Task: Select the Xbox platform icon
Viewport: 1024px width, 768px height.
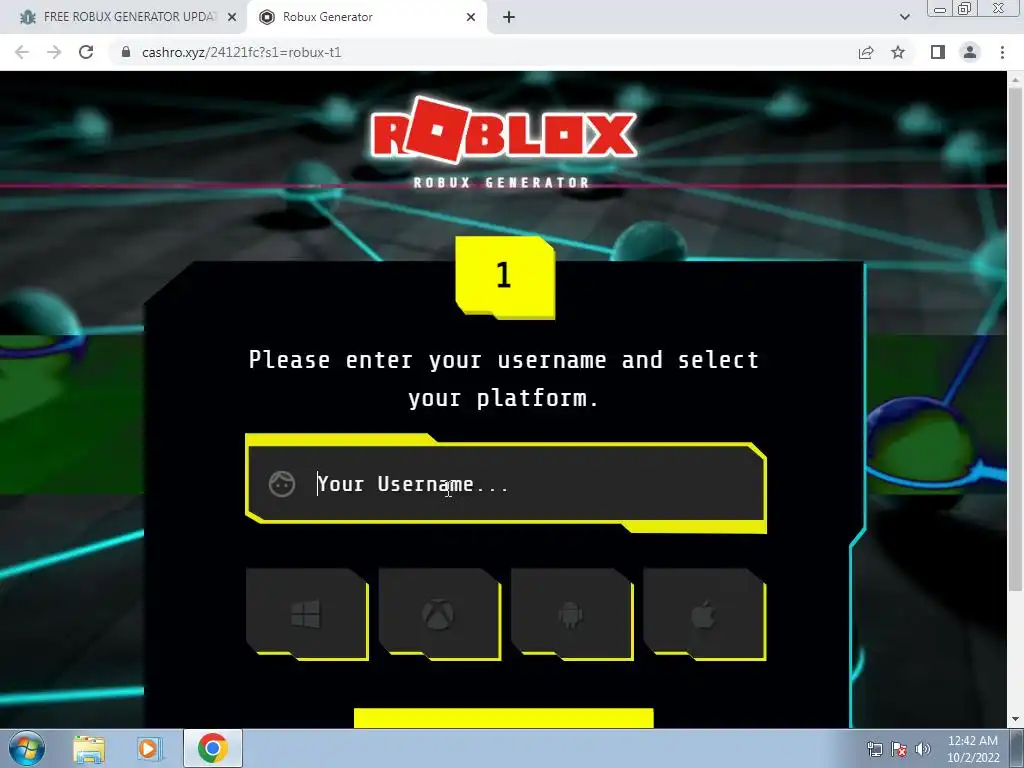Action: [440, 614]
